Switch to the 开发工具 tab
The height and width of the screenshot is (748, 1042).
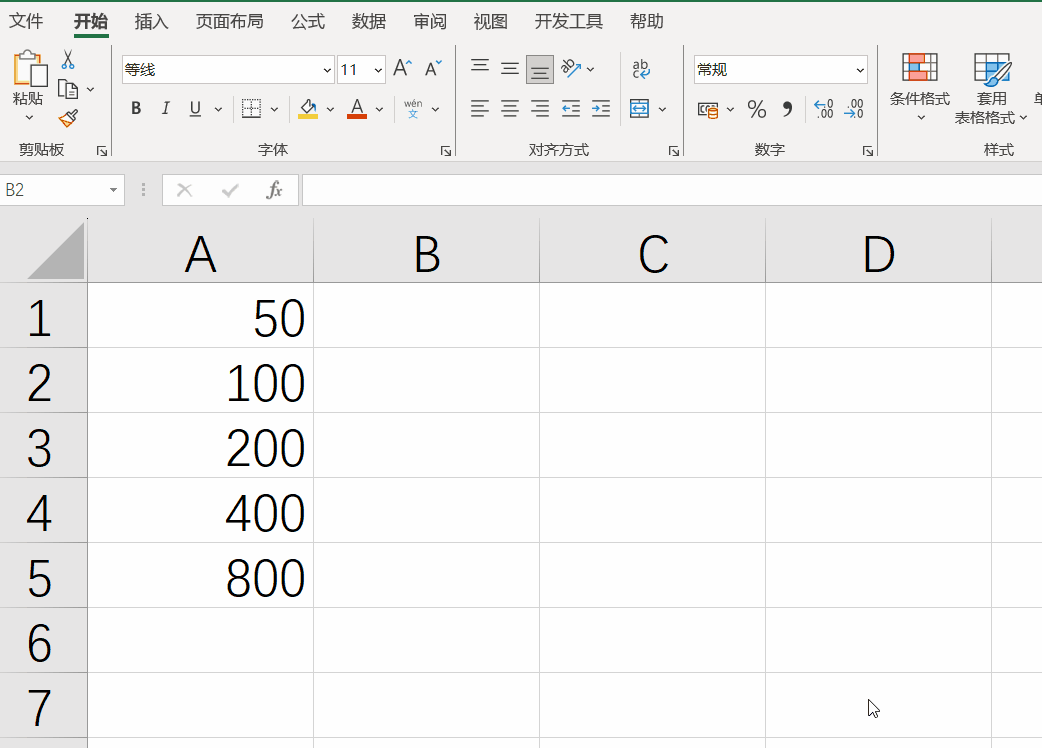click(x=569, y=22)
